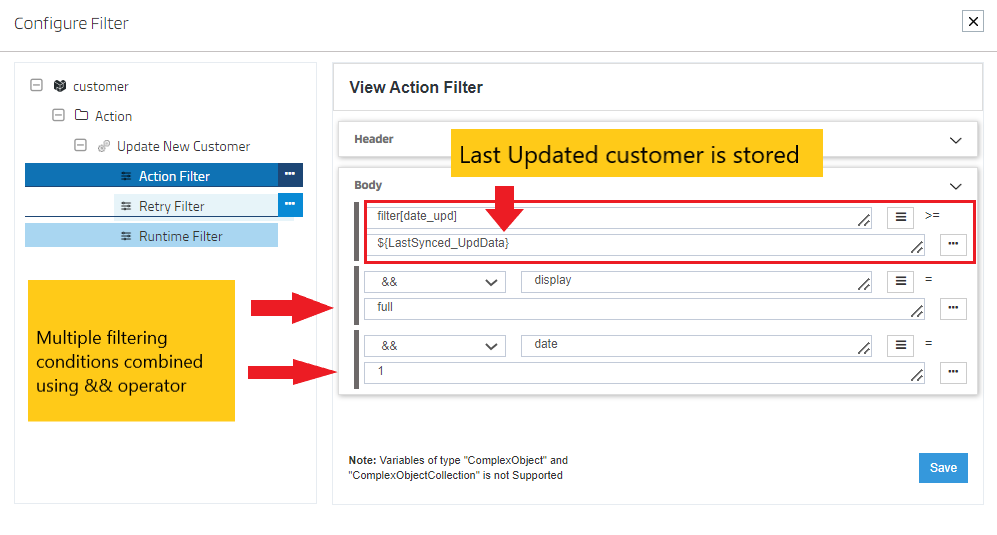Click the Action folder icon
This screenshot has height=535, width=997.
click(81, 115)
